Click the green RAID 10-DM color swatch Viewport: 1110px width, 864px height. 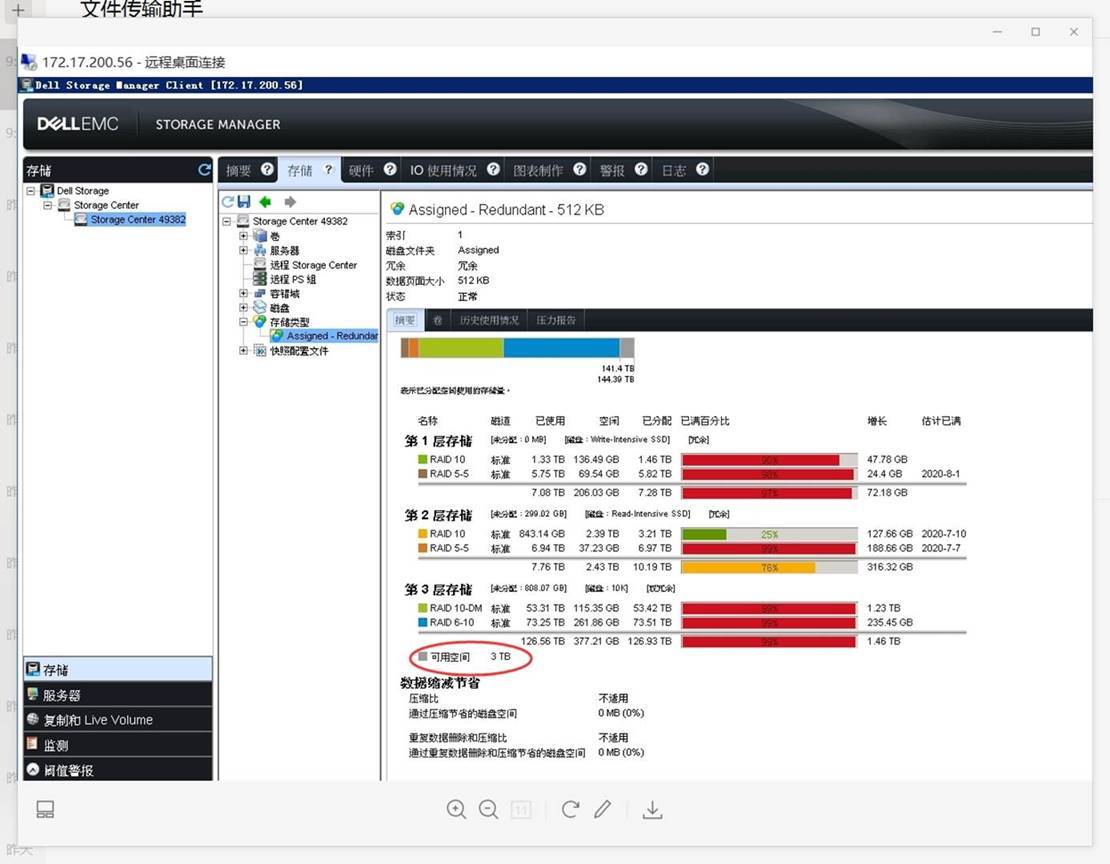423,608
